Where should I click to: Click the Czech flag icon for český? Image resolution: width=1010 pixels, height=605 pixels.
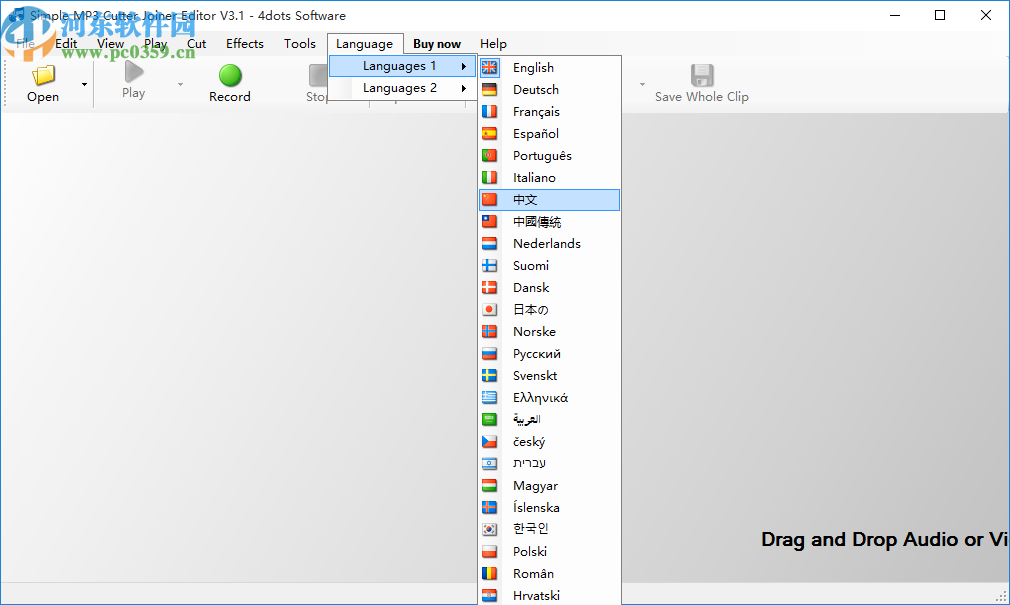click(x=490, y=441)
